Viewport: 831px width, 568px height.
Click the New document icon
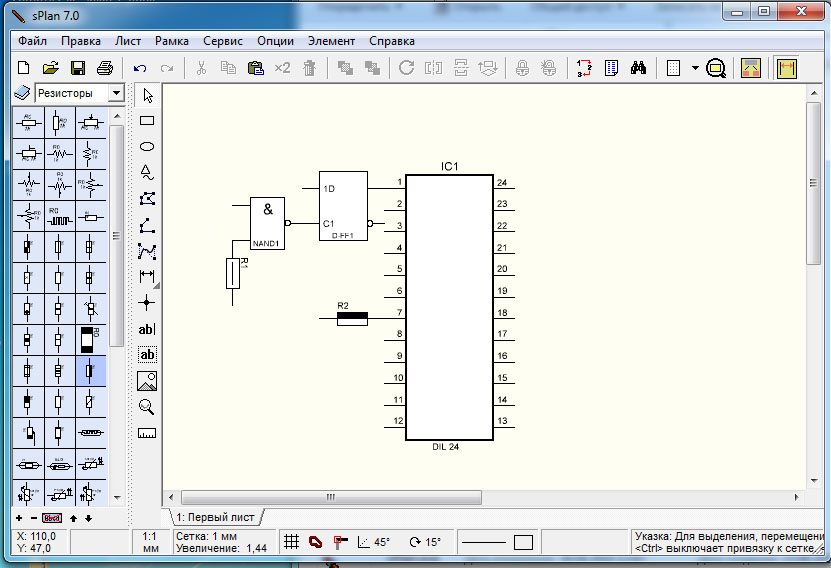coord(24,68)
